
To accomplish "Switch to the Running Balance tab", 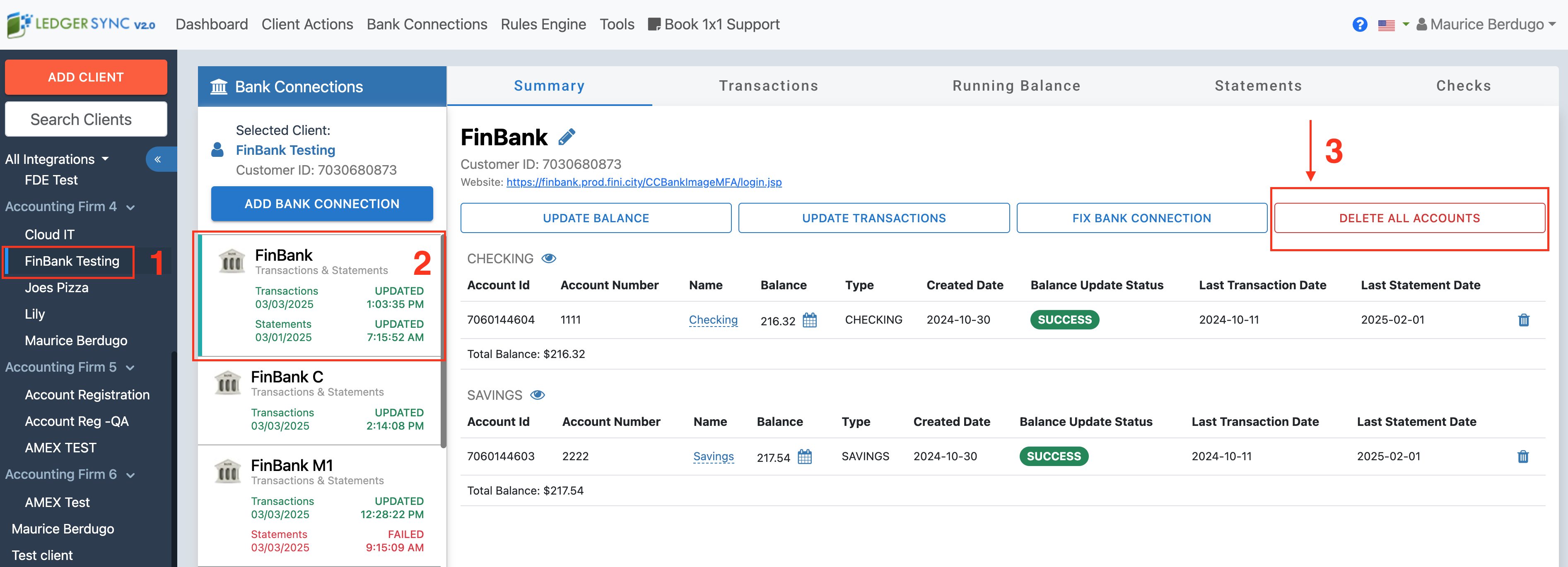I will (x=1016, y=86).
